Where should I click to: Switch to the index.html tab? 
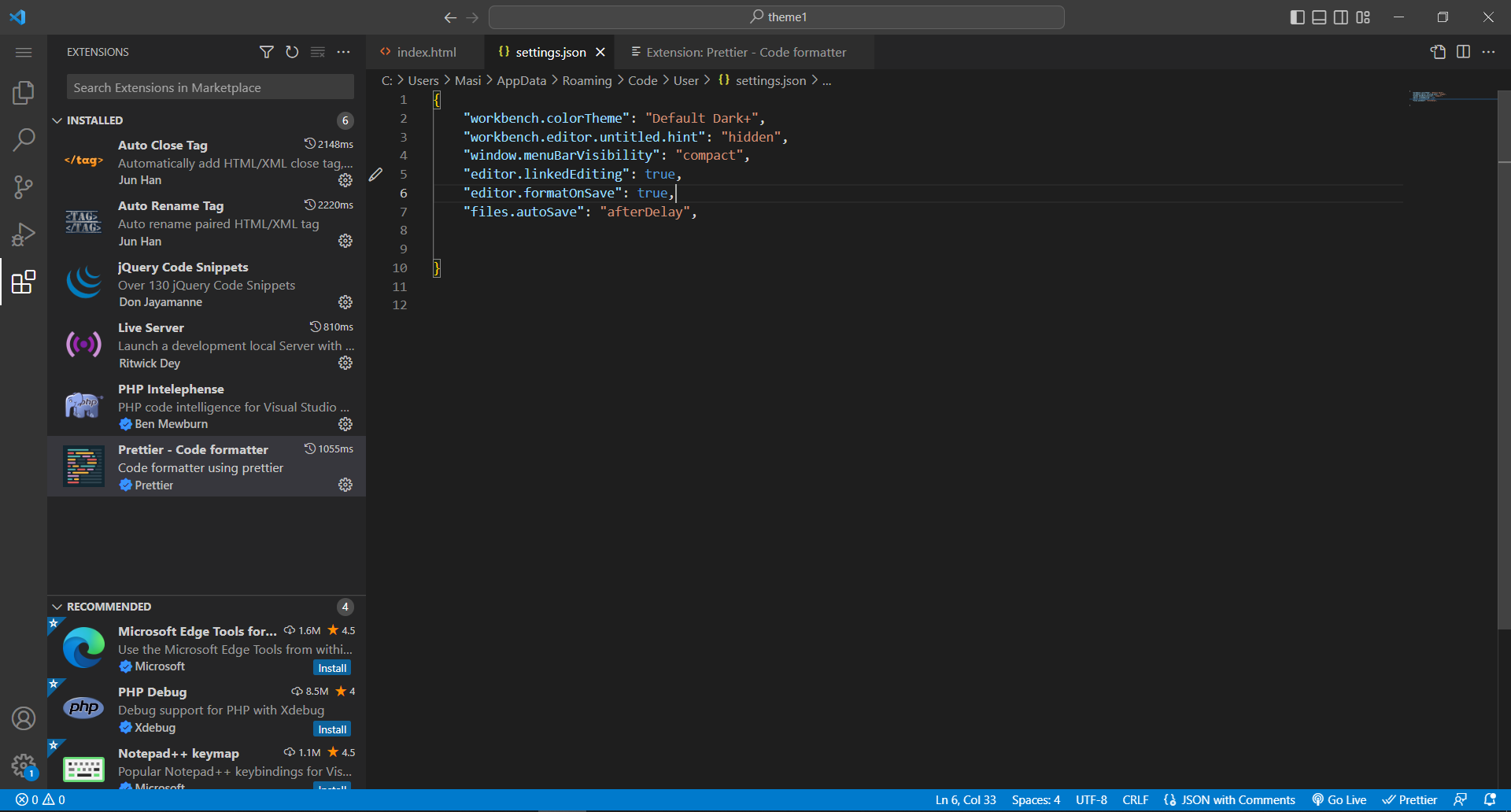pyautogui.click(x=426, y=52)
